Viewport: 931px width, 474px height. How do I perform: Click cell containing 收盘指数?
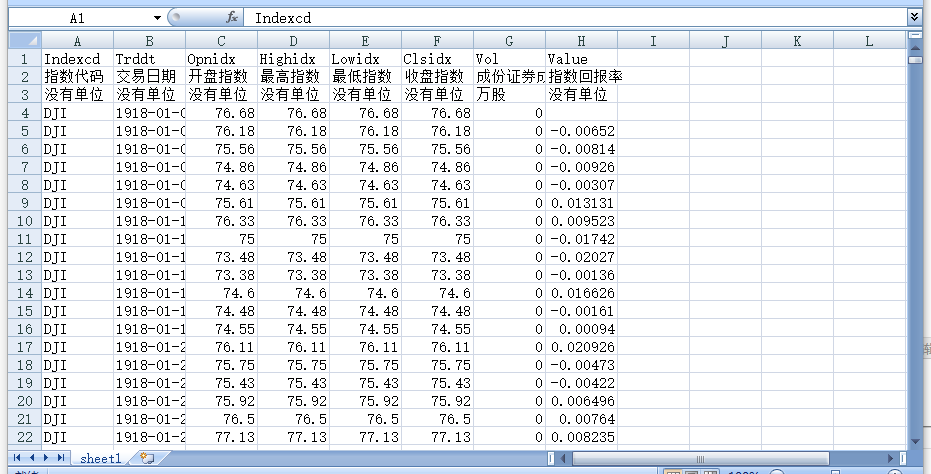(x=437, y=77)
